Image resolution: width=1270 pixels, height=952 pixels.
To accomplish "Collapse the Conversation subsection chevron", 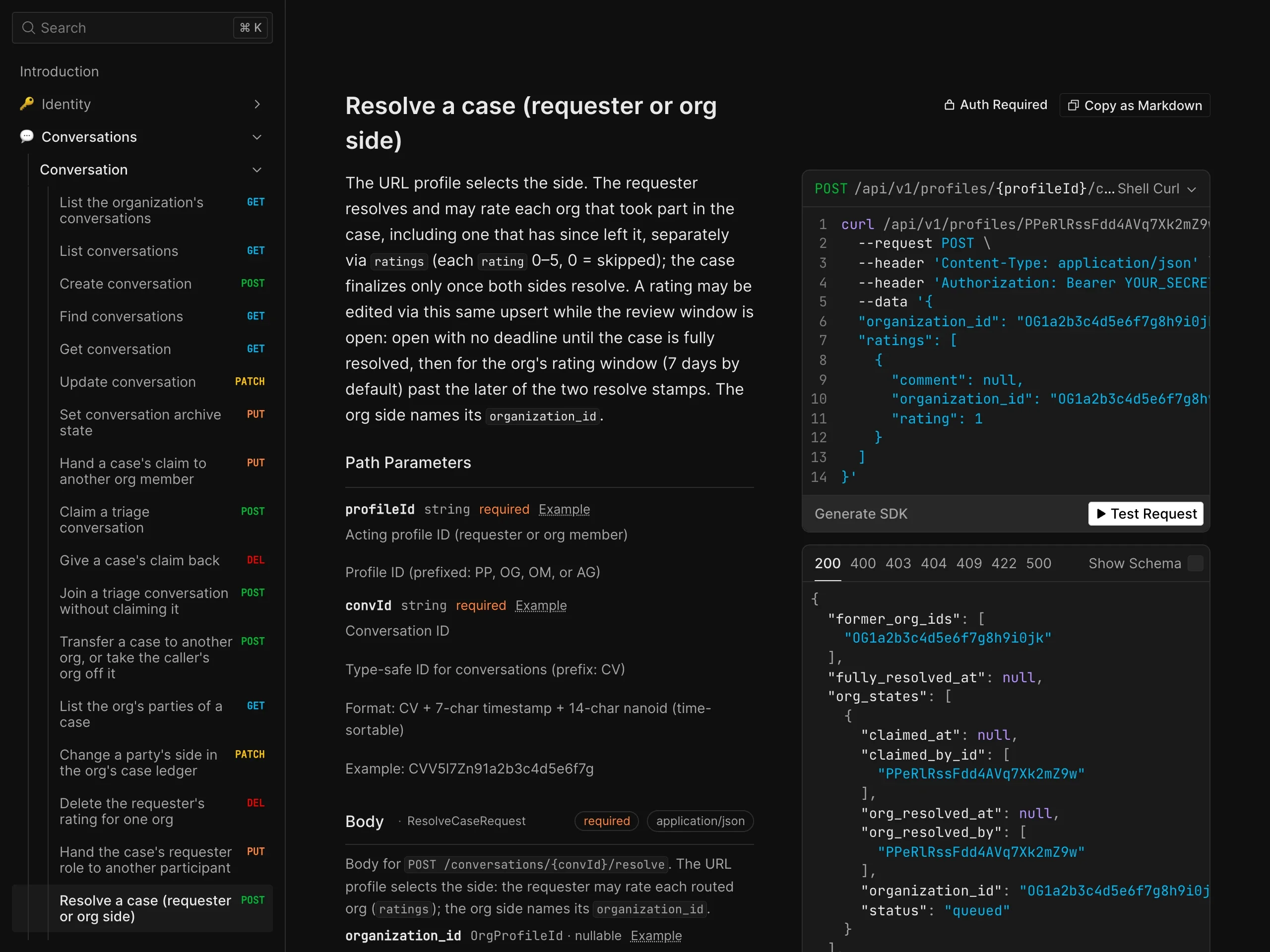I will point(257,170).
